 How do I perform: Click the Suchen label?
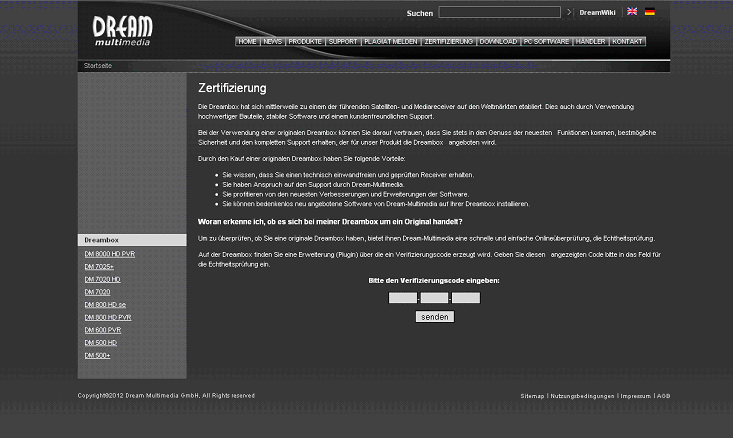[x=420, y=13]
